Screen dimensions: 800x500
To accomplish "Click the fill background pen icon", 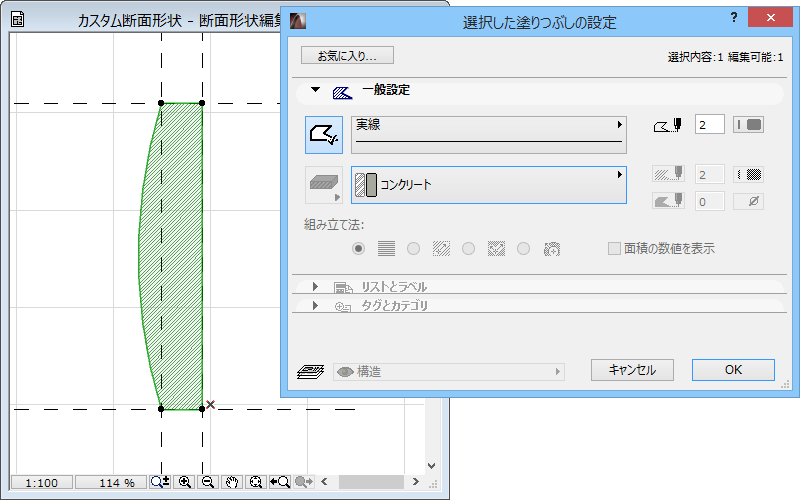I will tap(668, 201).
